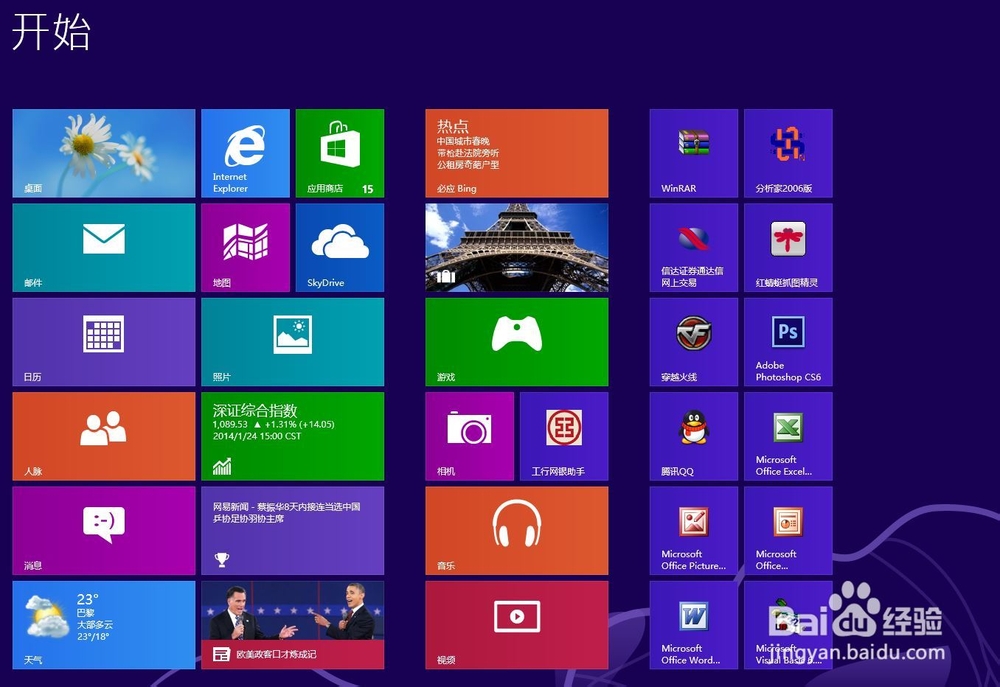This screenshot has height=687, width=1000.
Task: Open the Calendar (日历) tile
Action: click(104, 342)
